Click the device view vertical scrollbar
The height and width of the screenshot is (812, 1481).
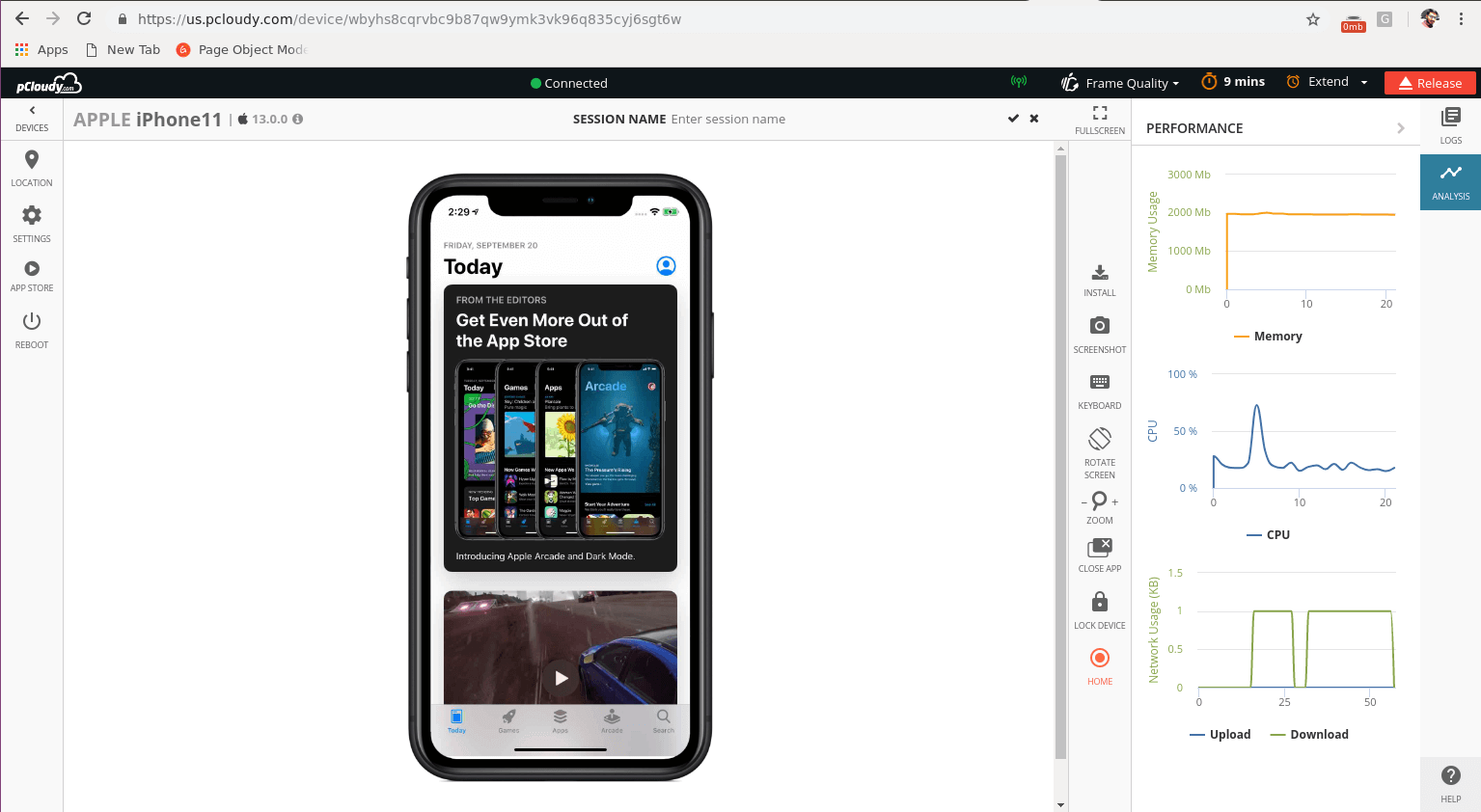pos(1060,458)
